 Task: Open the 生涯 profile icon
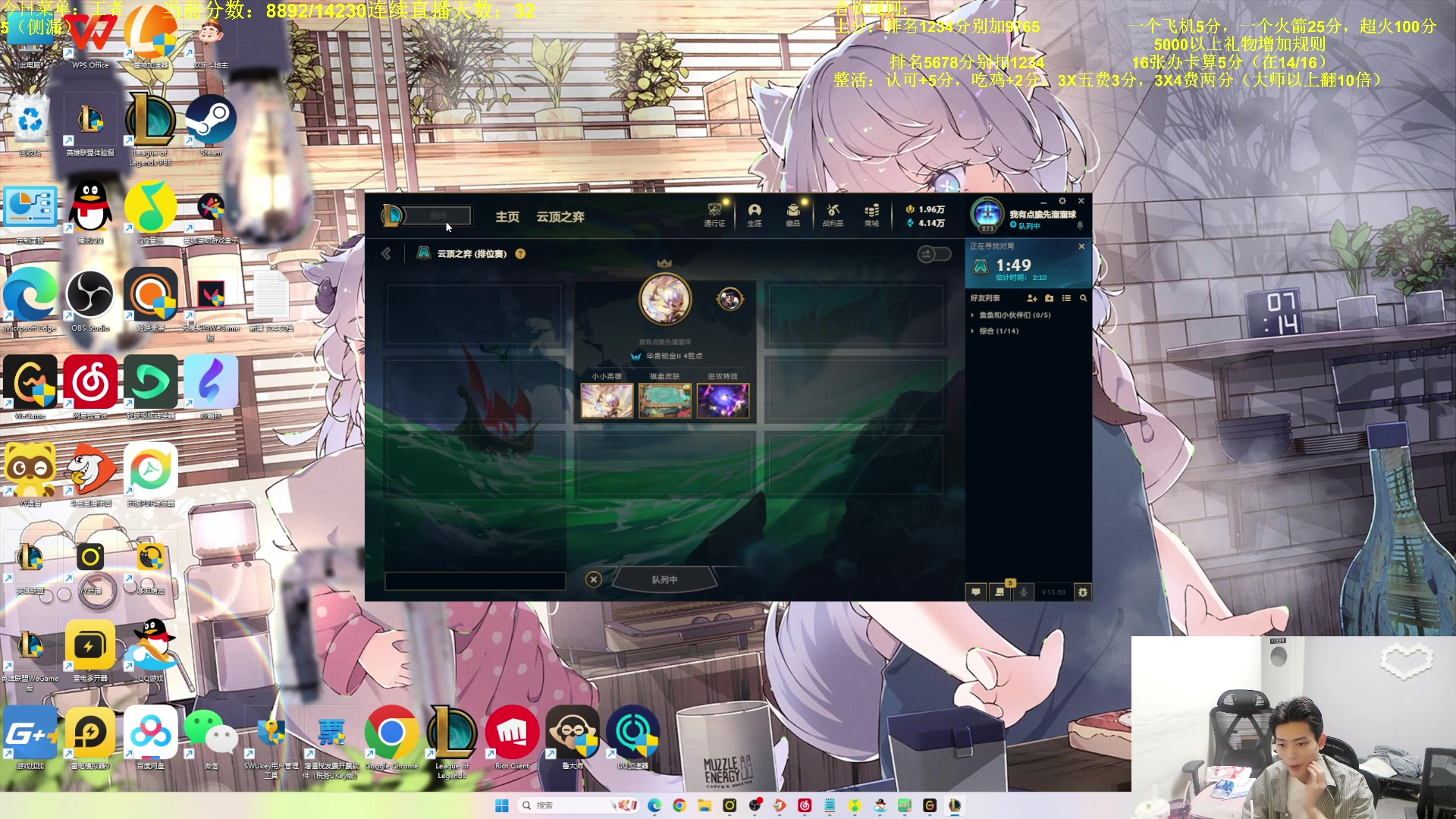click(x=754, y=215)
